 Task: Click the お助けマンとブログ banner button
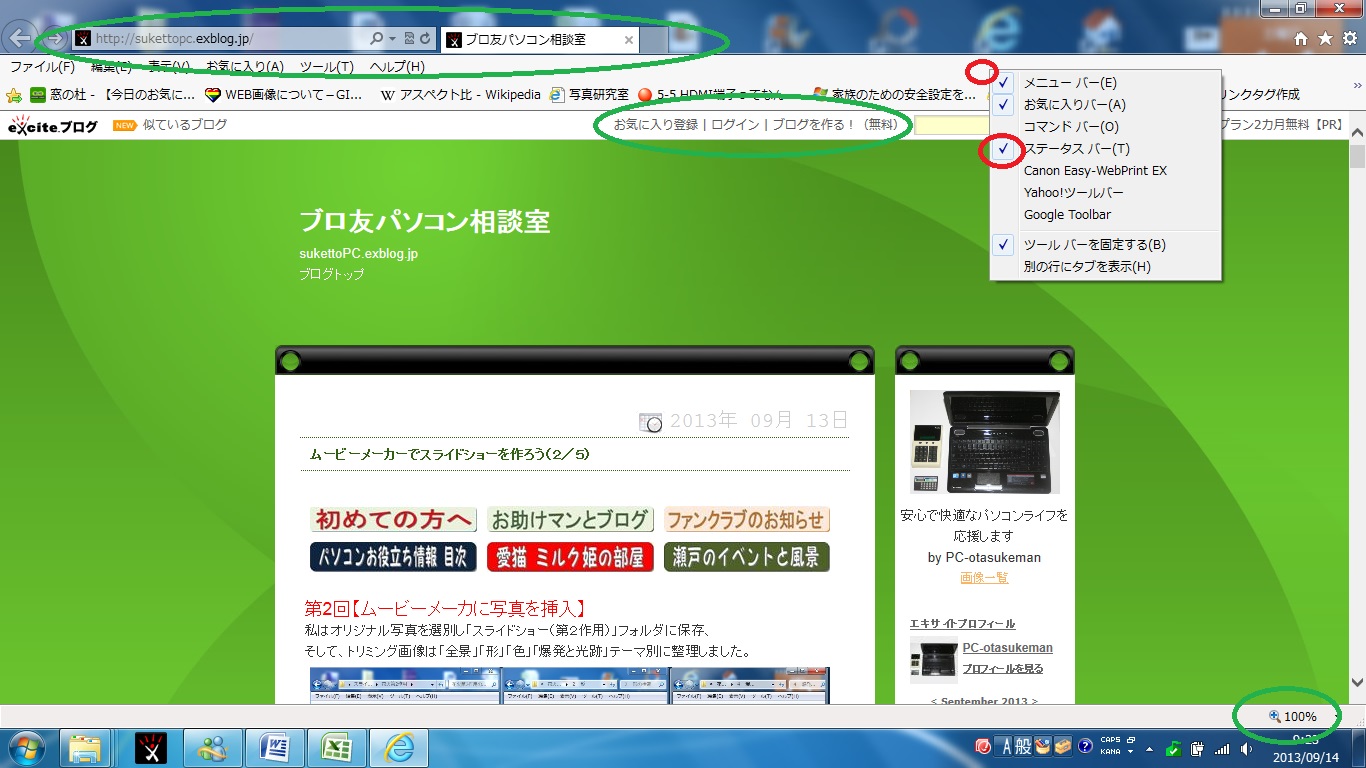[570, 520]
